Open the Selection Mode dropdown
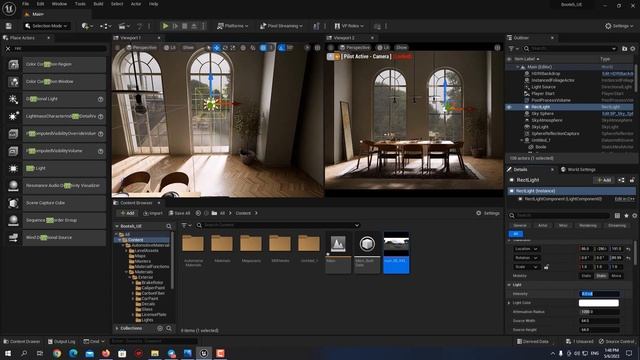The width and height of the screenshot is (640, 360). pos(46,26)
